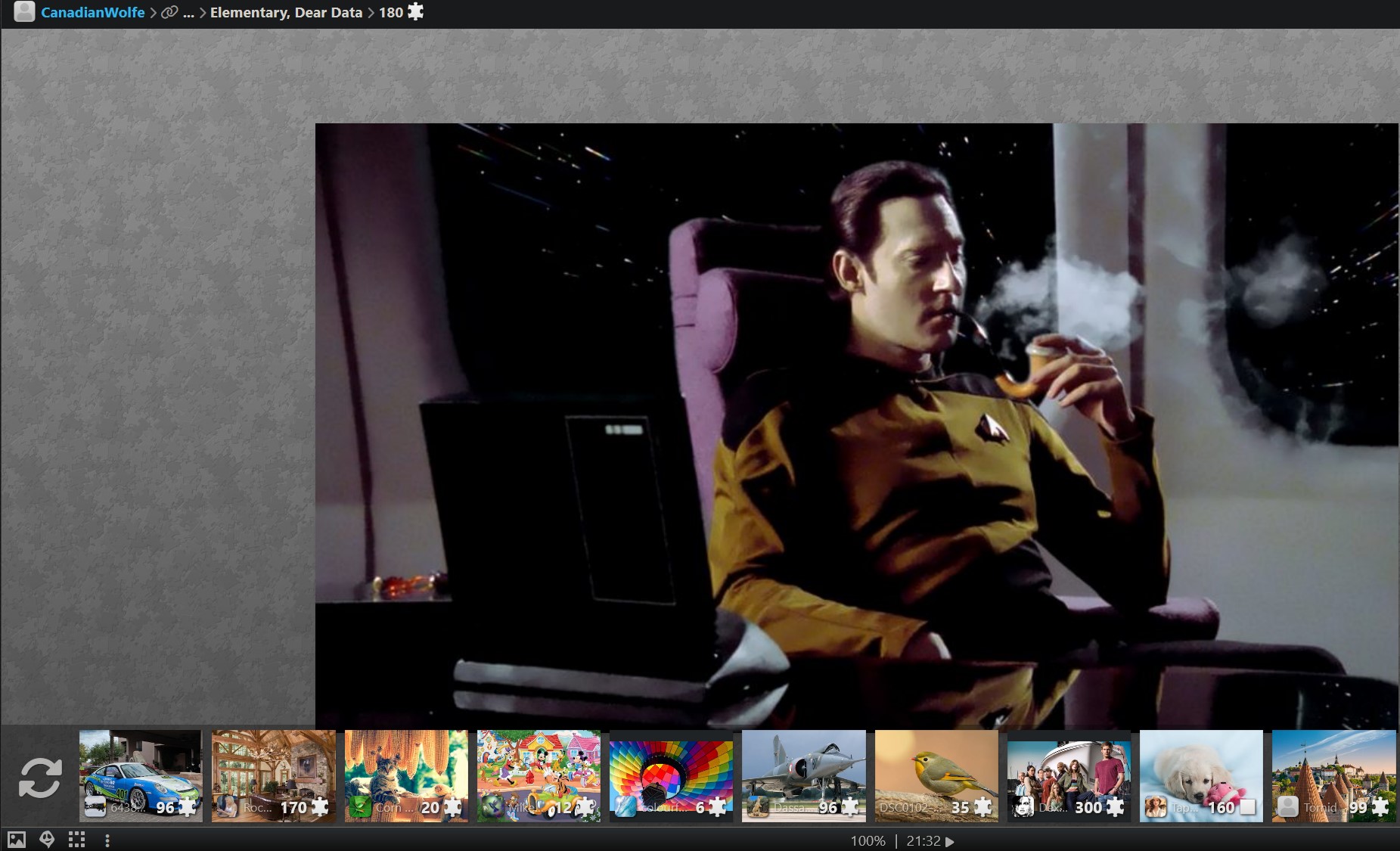Open the cat and corn 20-piece puzzle

click(x=406, y=775)
